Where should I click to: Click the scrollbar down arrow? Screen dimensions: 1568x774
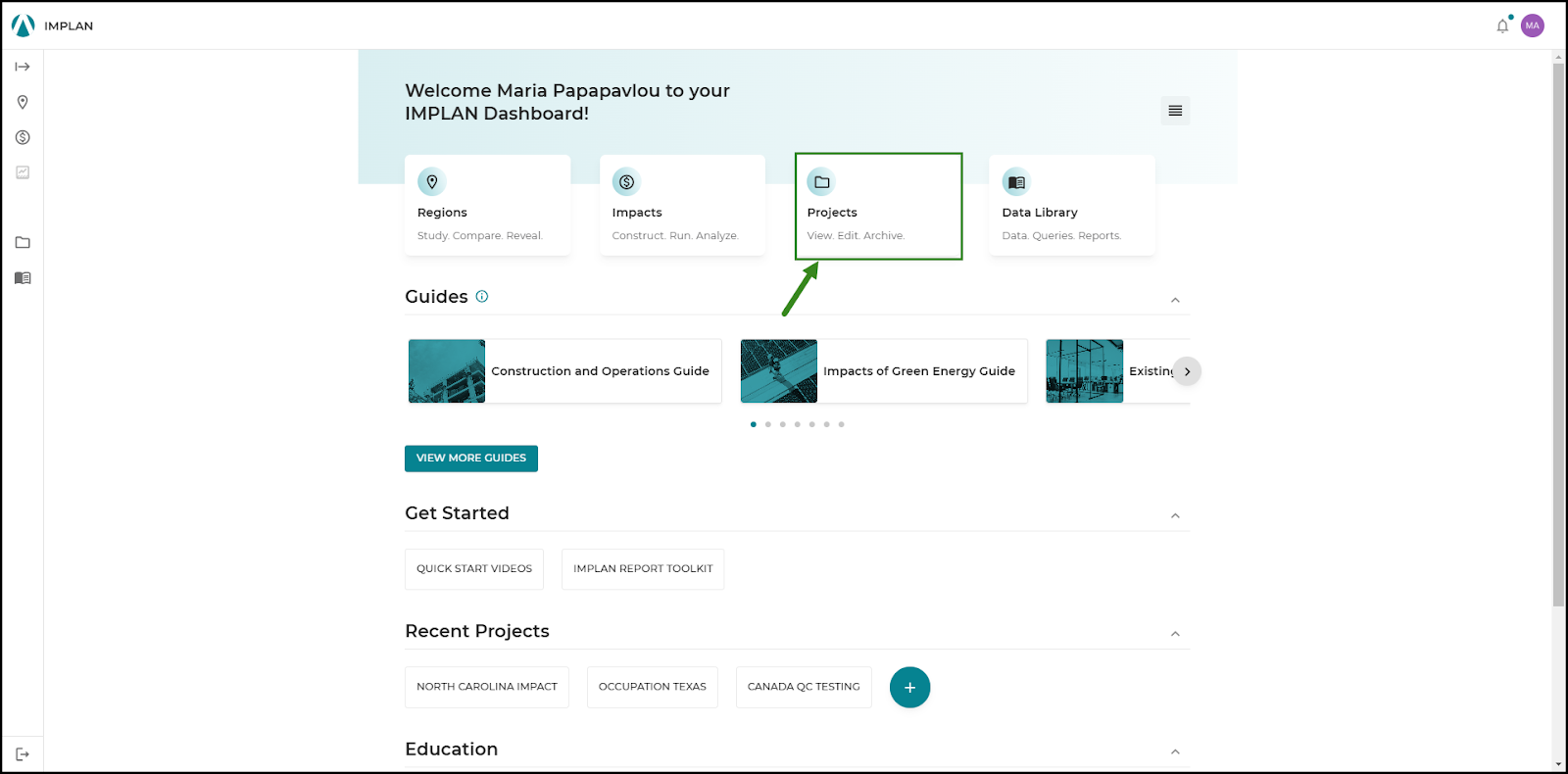click(1558, 764)
